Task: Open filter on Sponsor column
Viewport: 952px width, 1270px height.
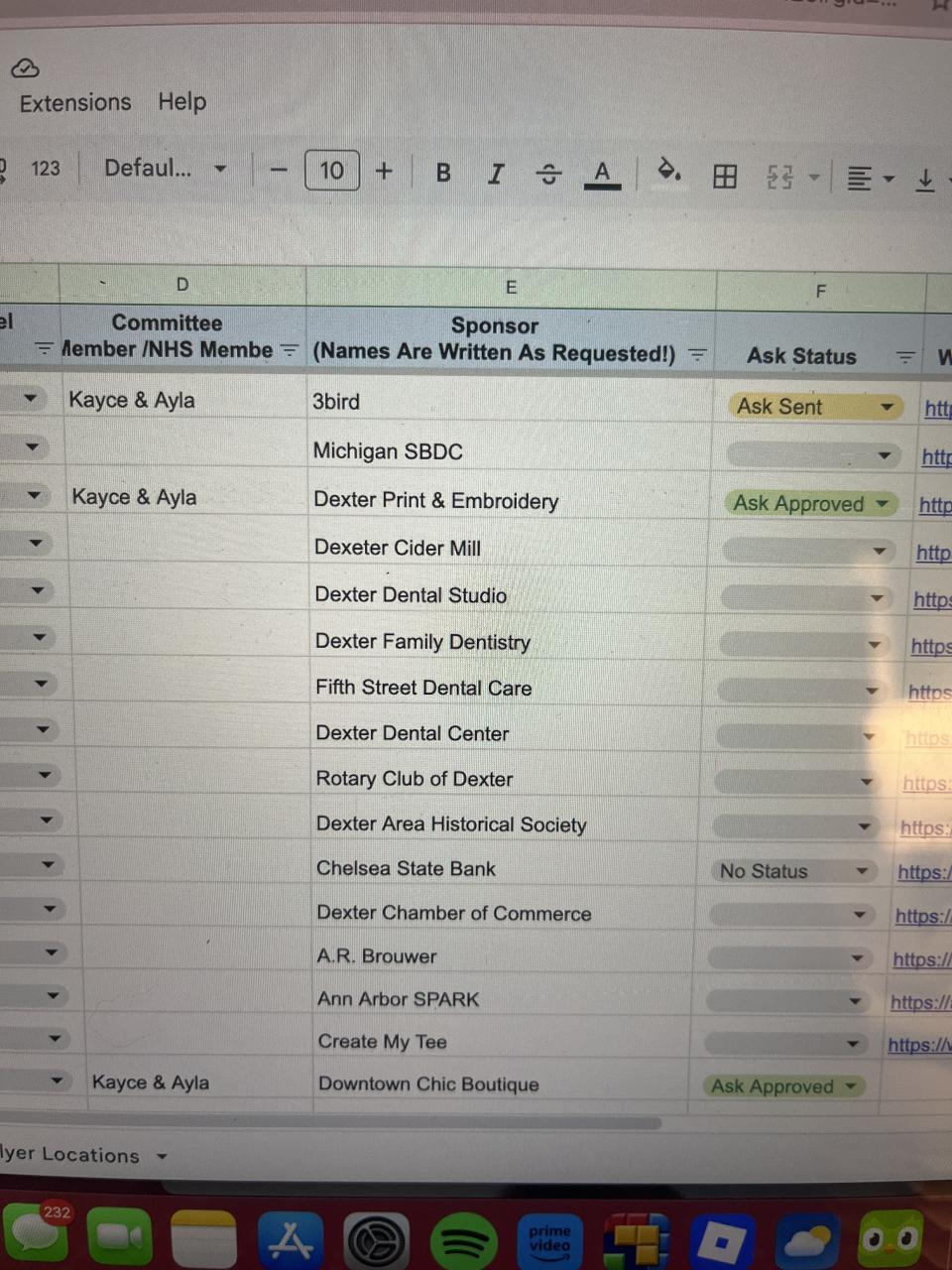Action: coord(697,354)
